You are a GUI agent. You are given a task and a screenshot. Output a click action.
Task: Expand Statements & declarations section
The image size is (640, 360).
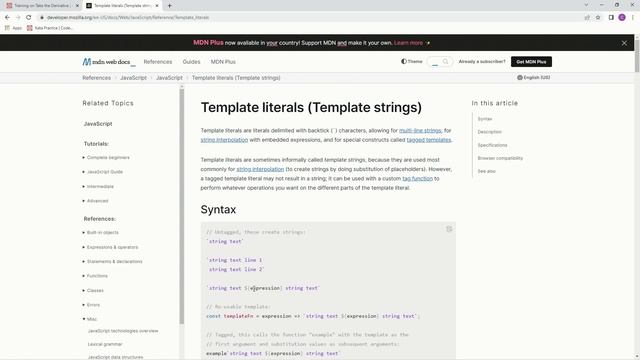tap(114, 262)
